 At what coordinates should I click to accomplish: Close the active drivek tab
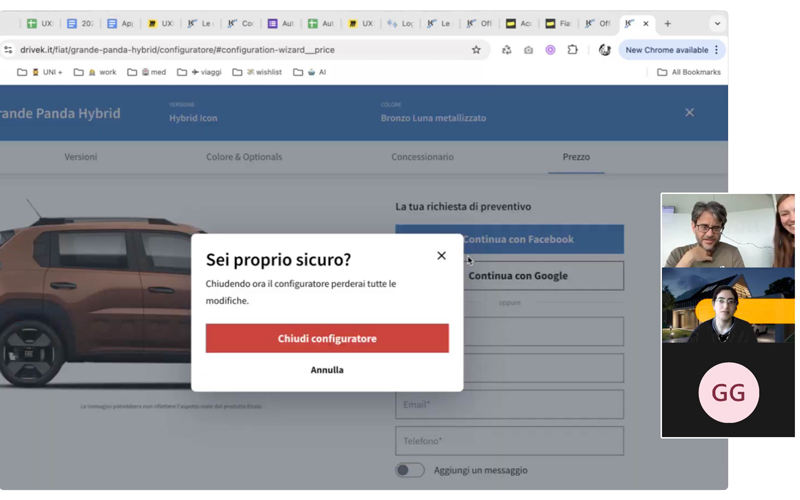click(x=646, y=23)
